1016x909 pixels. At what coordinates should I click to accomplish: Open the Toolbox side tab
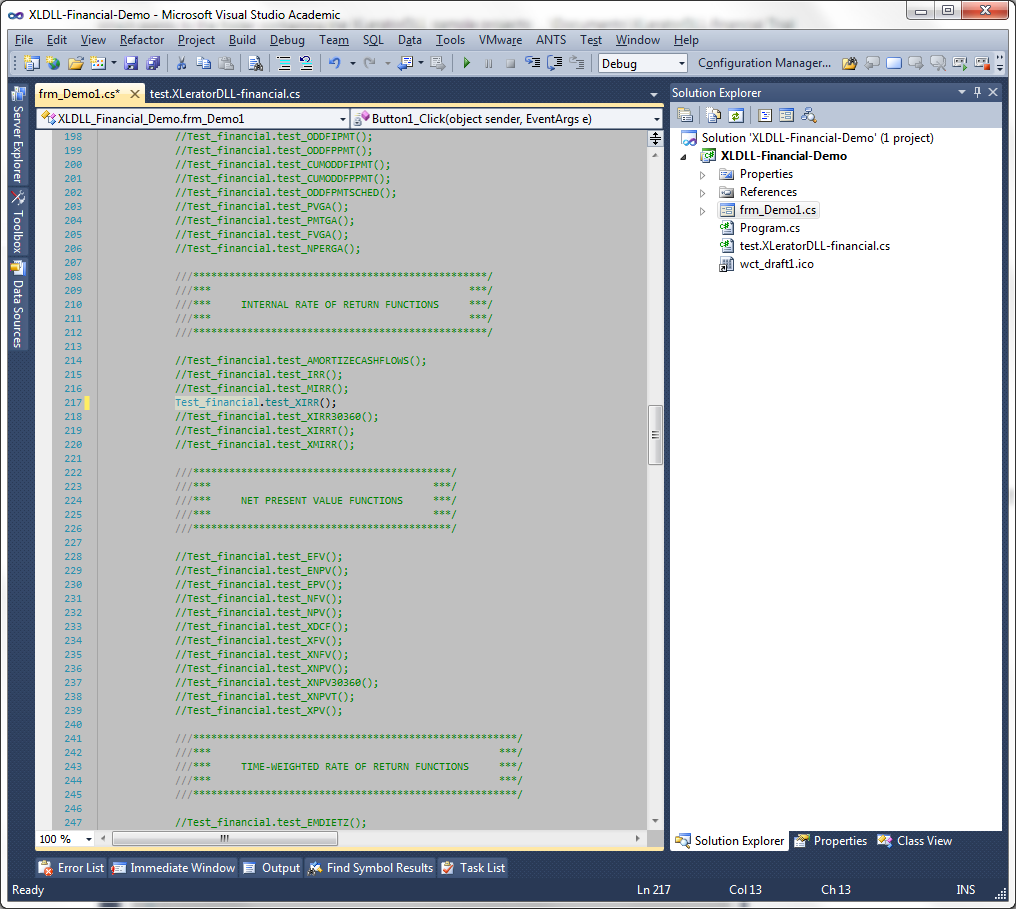click(18, 222)
